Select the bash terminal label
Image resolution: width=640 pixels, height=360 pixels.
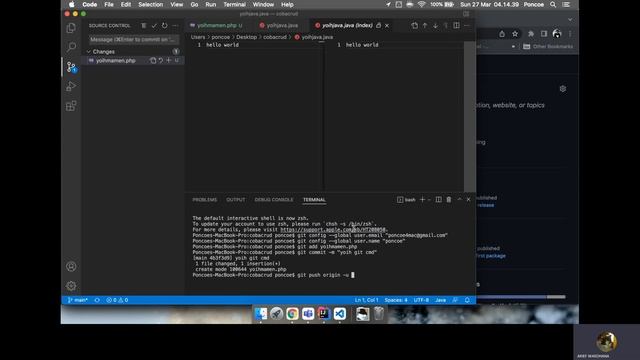(x=406, y=200)
